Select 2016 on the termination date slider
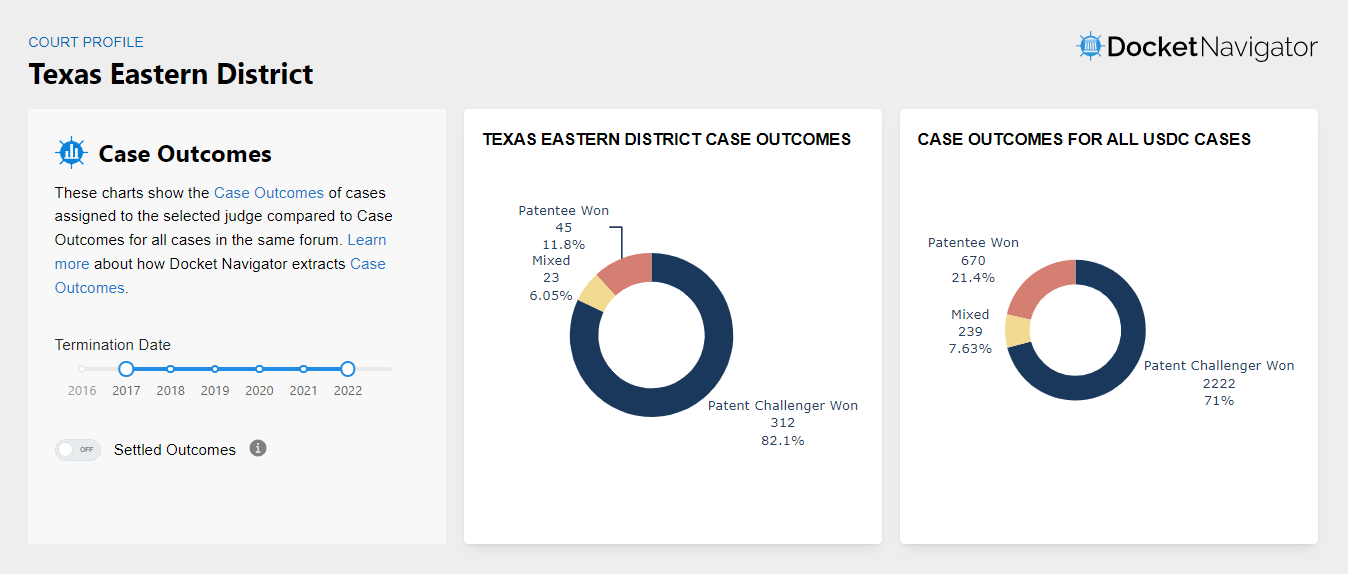 82,369
